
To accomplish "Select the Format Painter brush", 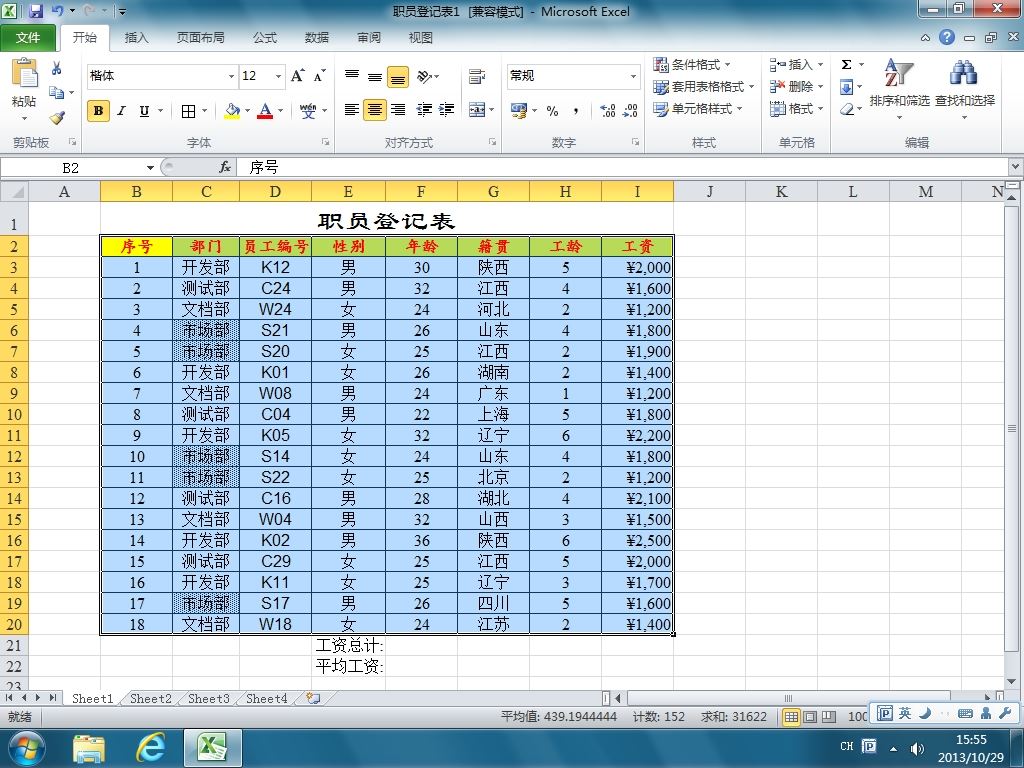I will point(57,118).
